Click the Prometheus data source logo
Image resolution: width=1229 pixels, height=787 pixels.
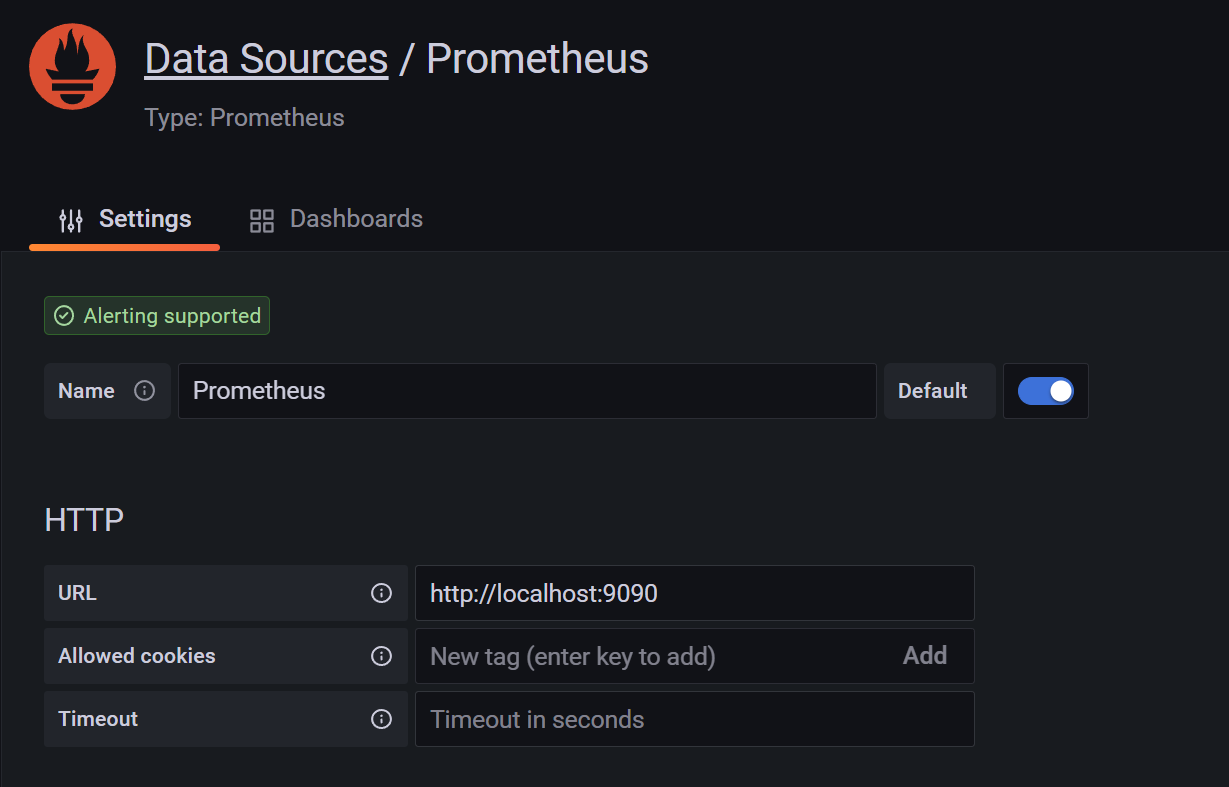tap(72, 66)
